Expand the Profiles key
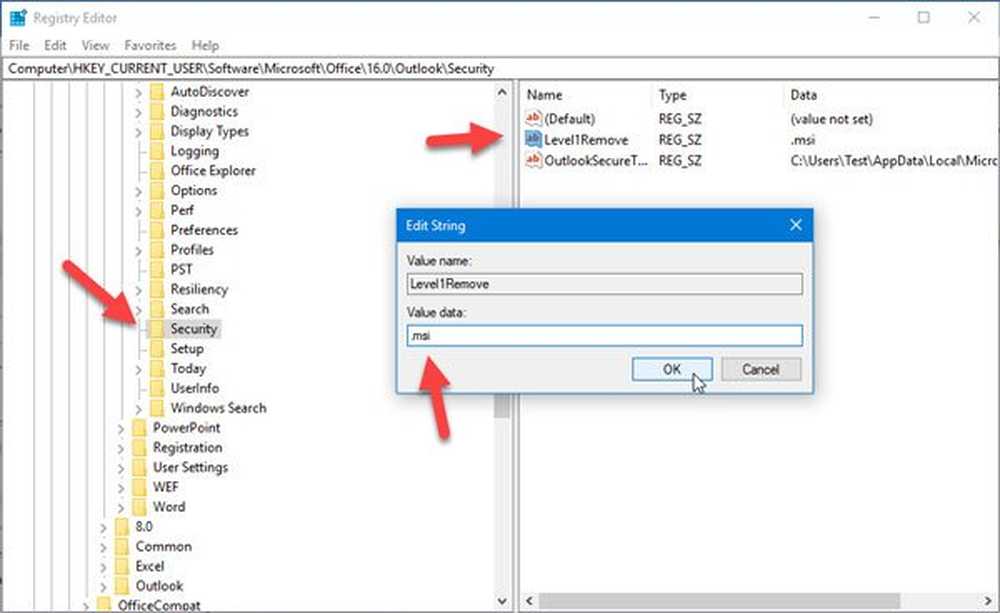Screen dimensions: 1000x613 pyautogui.click(x=138, y=251)
